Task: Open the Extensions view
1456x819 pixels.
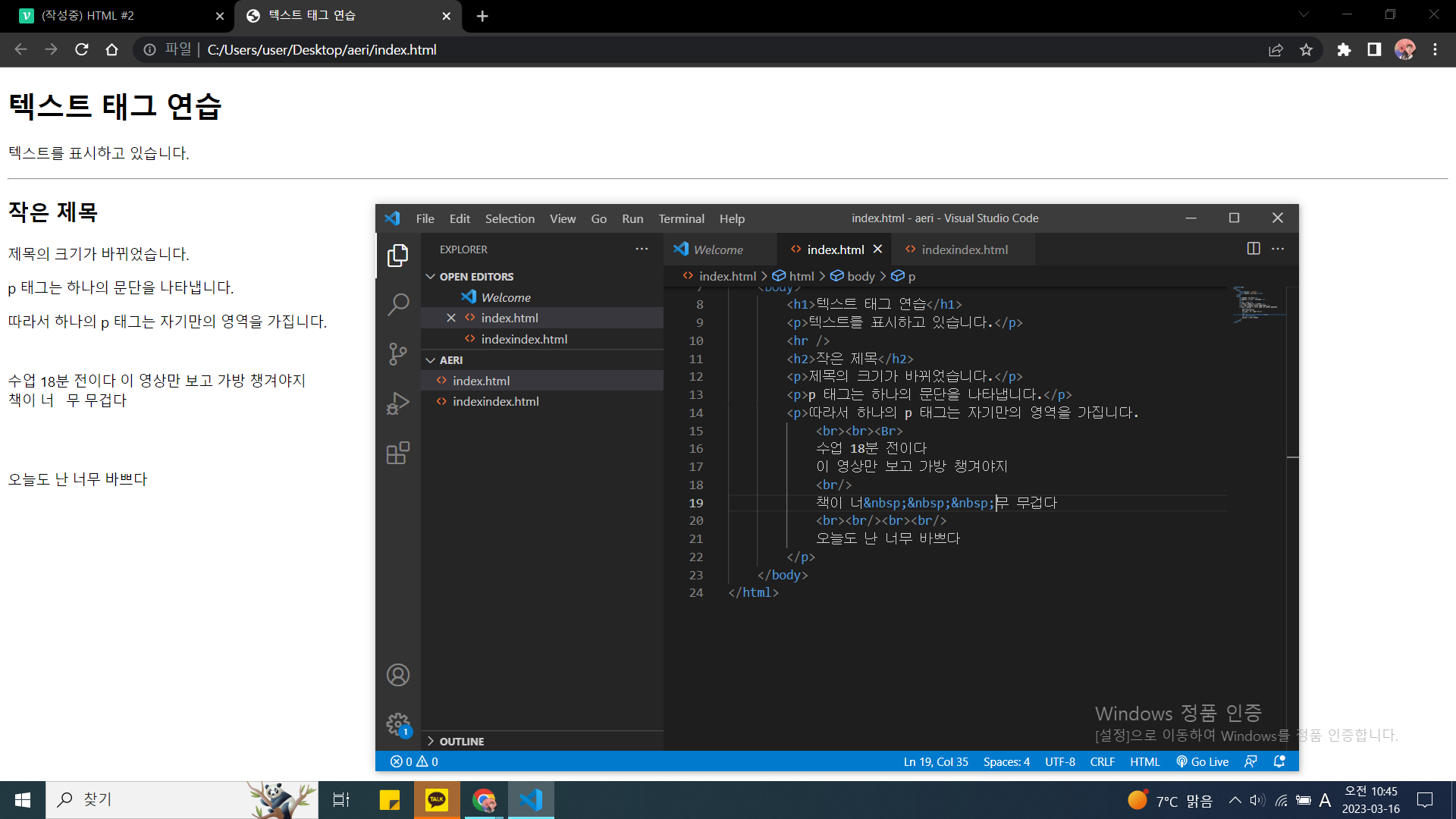Action: tap(397, 453)
